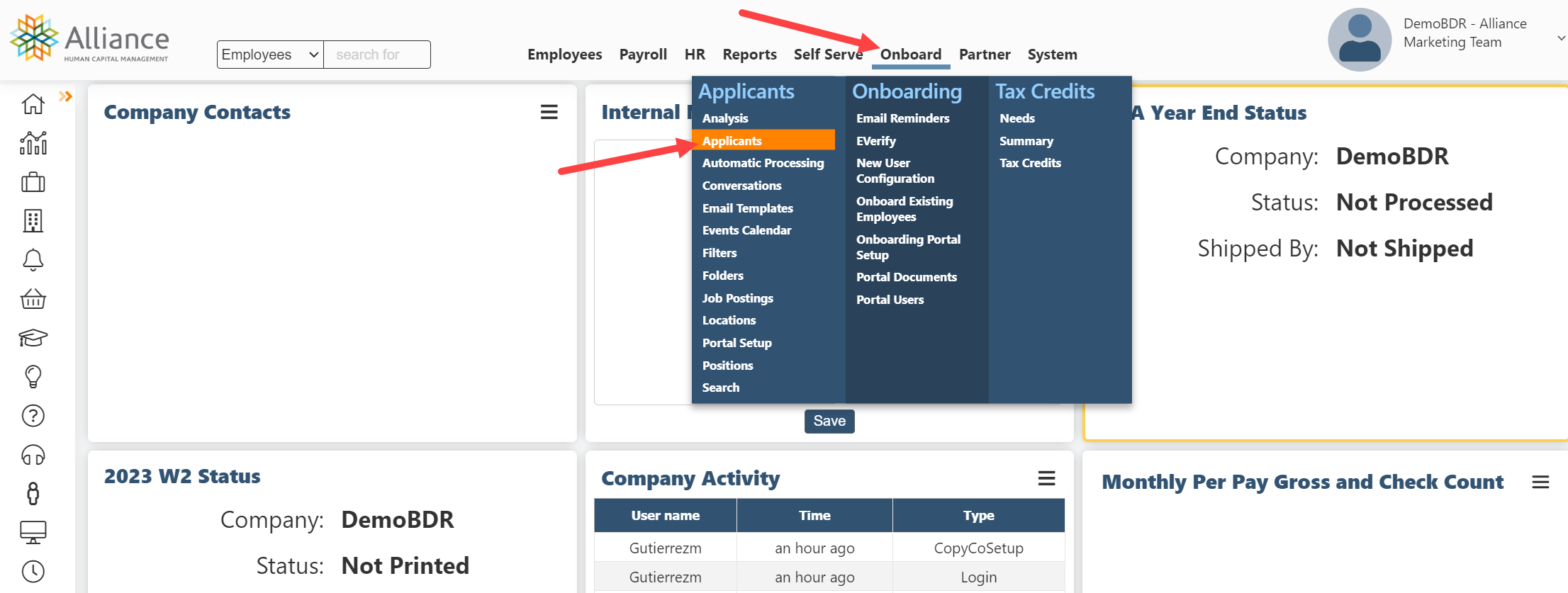Open Onboard Existing Employees entry
Viewport: 1568px width, 593px height.
(905, 209)
